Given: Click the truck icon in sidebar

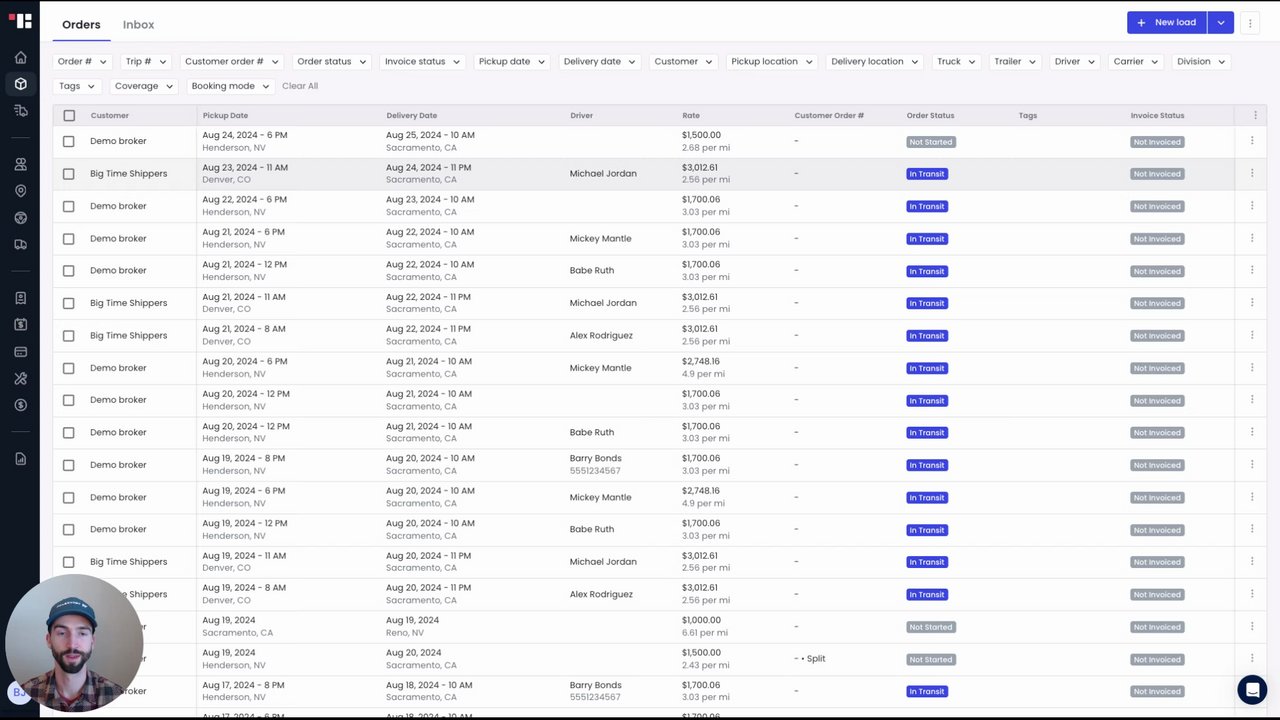Looking at the screenshot, I should point(20,244).
